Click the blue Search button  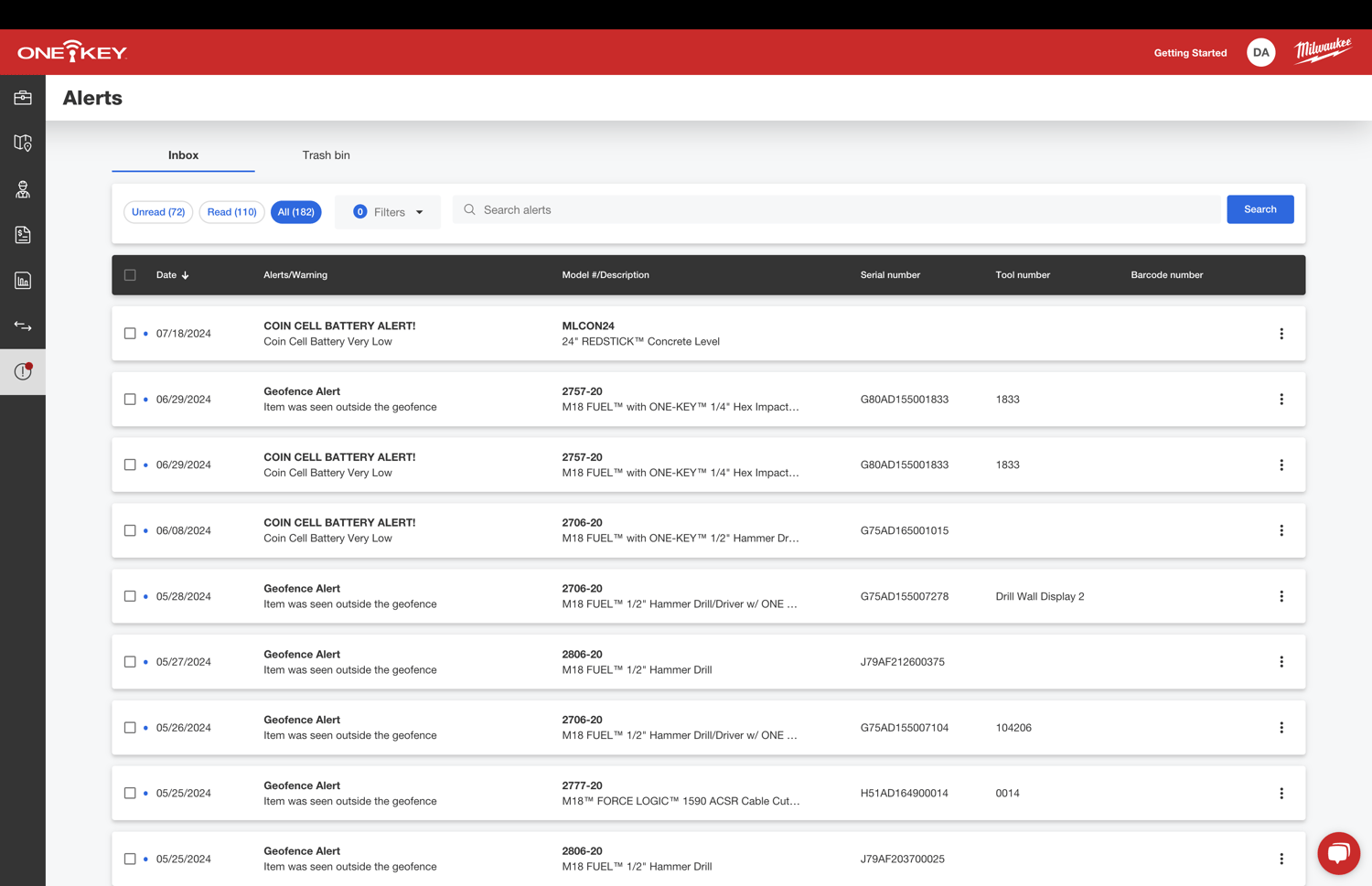(x=1259, y=209)
